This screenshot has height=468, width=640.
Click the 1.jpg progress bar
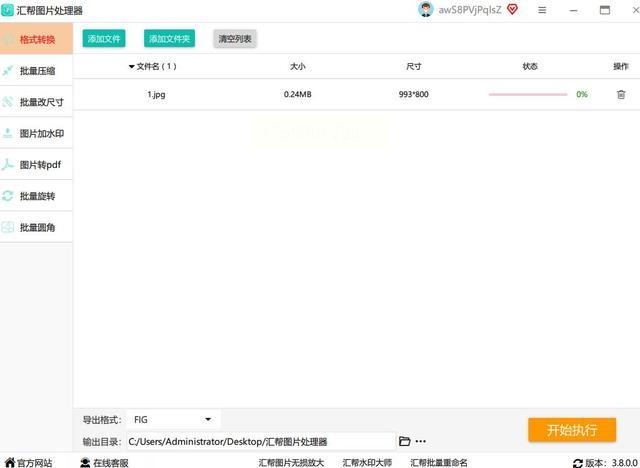(528, 94)
